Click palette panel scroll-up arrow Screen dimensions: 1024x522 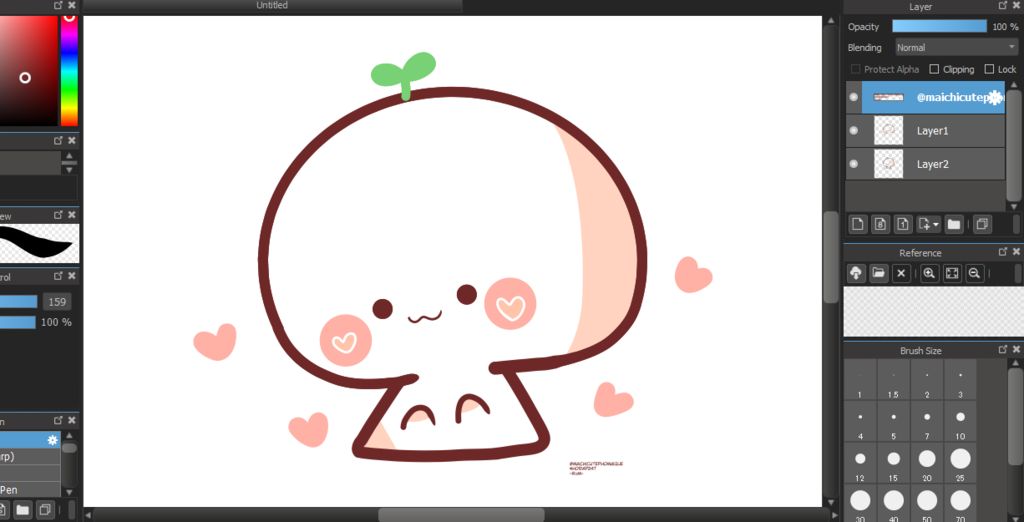(69, 155)
